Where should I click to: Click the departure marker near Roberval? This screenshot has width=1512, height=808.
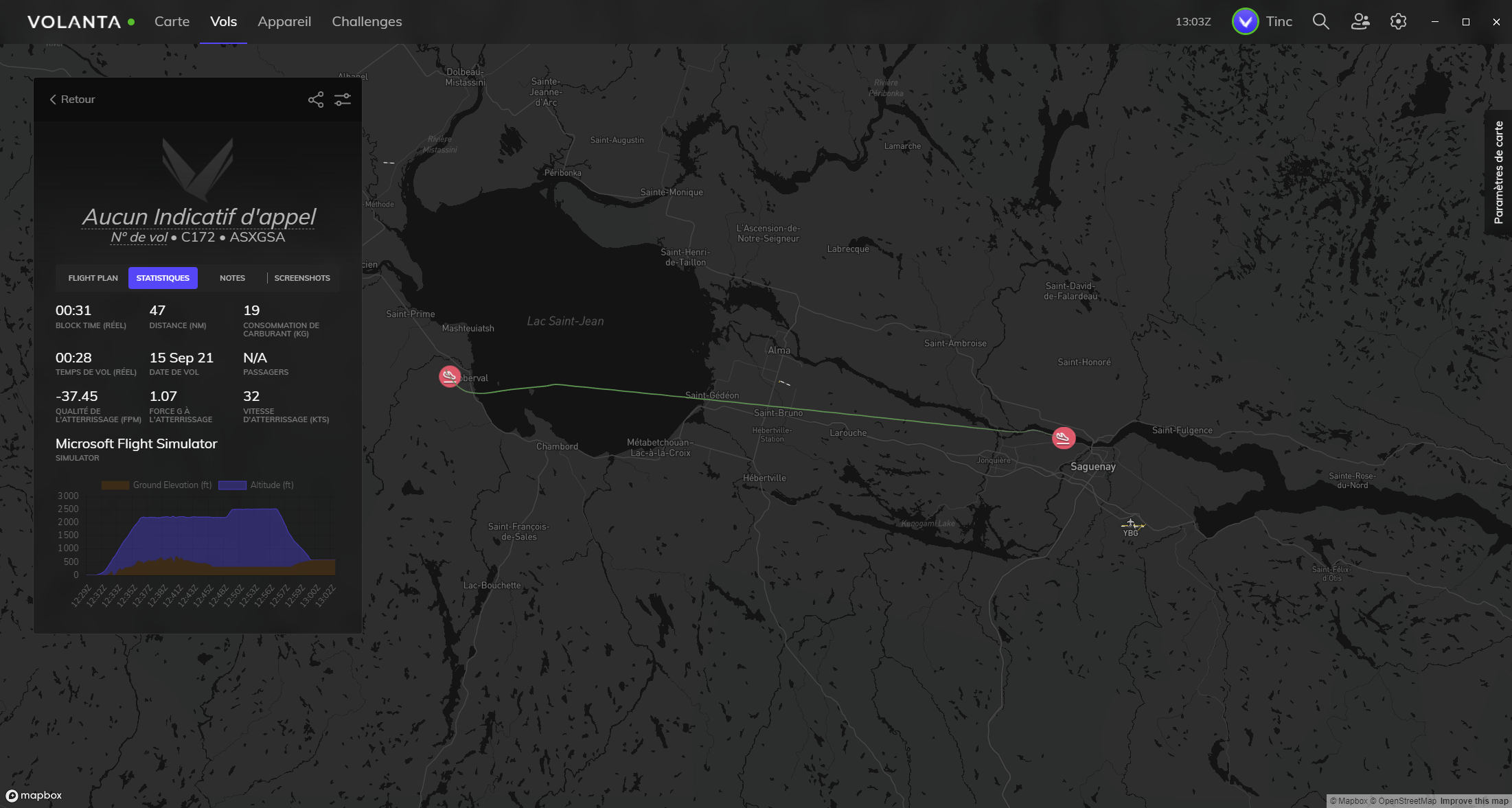click(450, 376)
